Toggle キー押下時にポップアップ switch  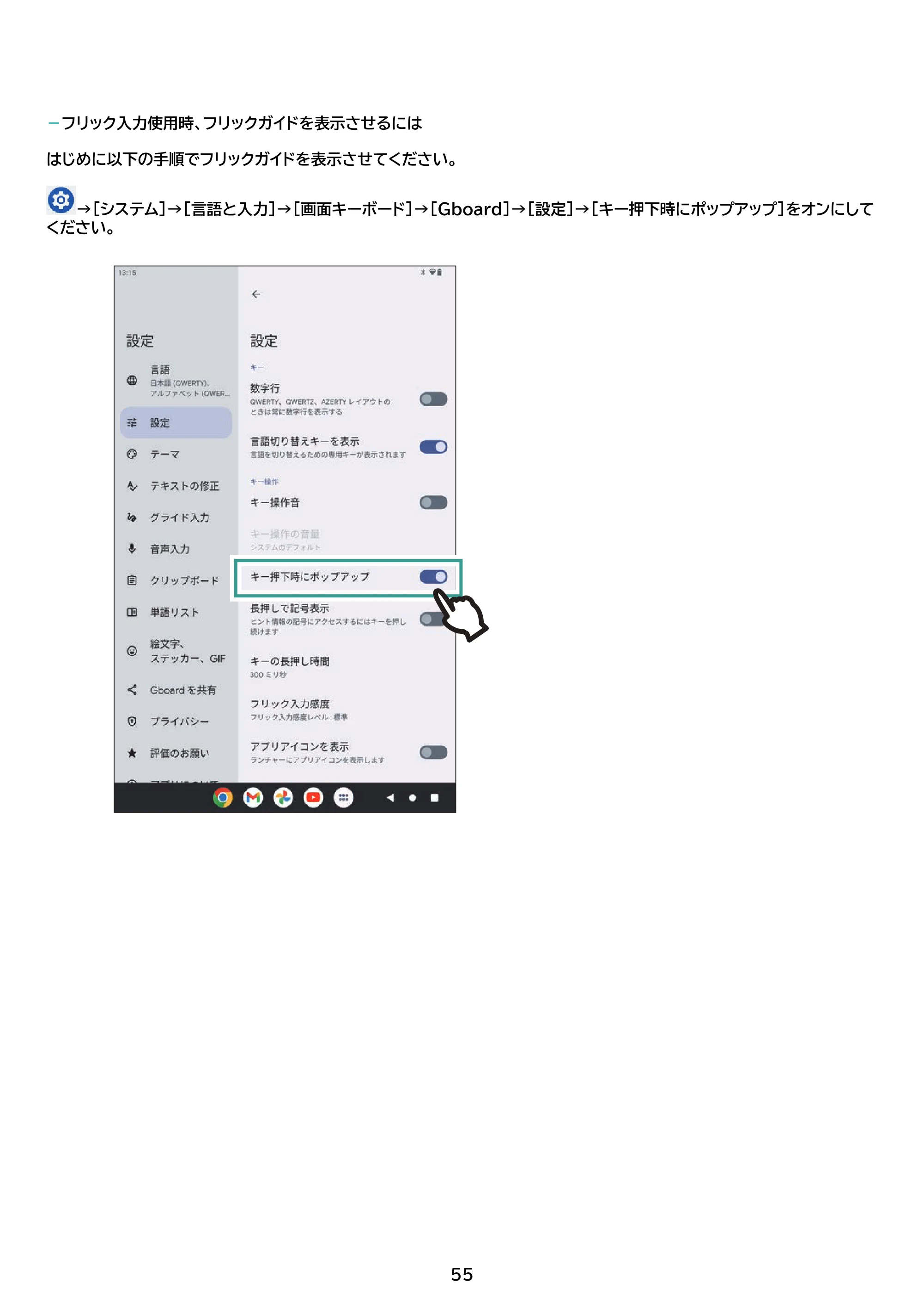[x=433, y=577]
